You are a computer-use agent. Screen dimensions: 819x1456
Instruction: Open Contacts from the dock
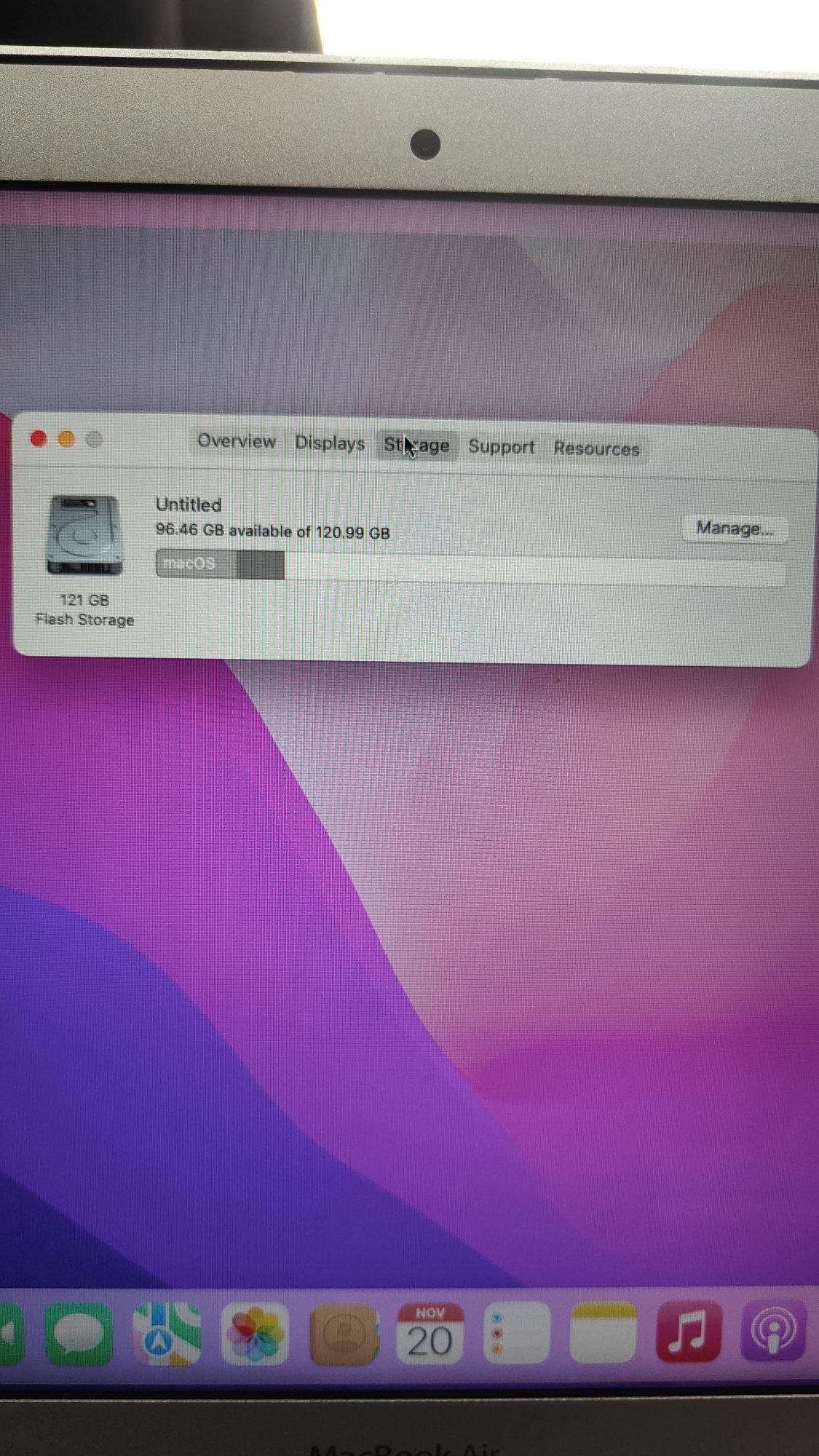point(344,1333)
